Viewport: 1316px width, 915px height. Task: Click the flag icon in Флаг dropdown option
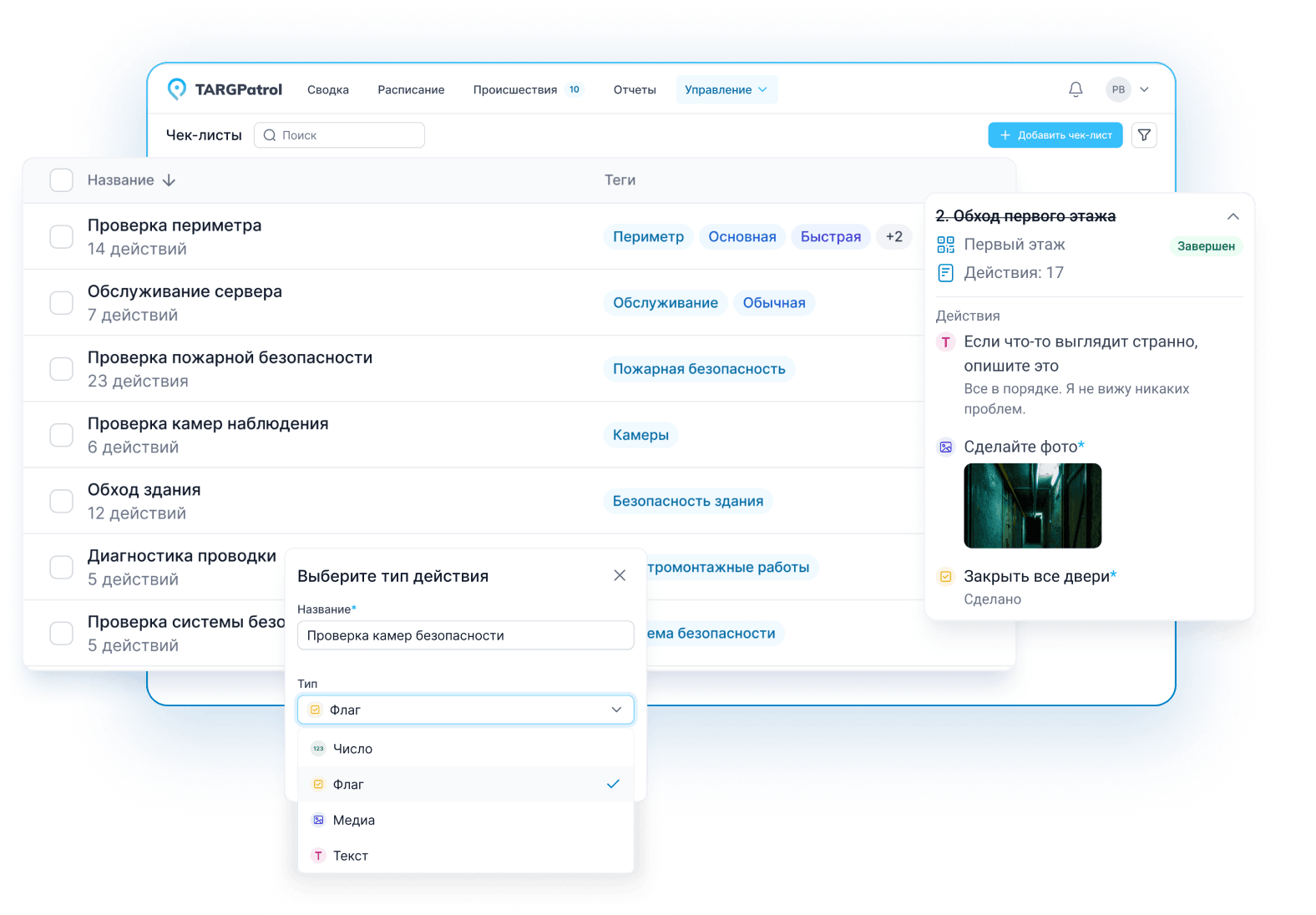(x=318, y=785)
